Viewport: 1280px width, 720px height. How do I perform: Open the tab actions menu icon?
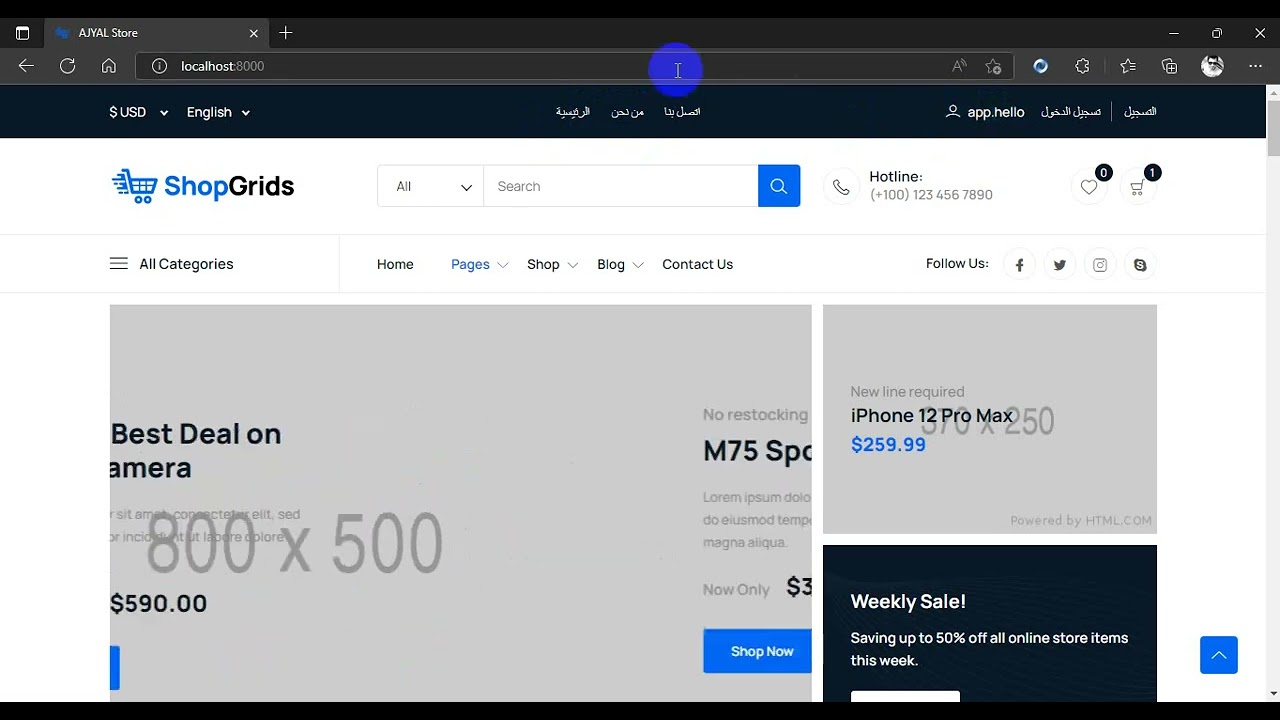click(22, 33)
